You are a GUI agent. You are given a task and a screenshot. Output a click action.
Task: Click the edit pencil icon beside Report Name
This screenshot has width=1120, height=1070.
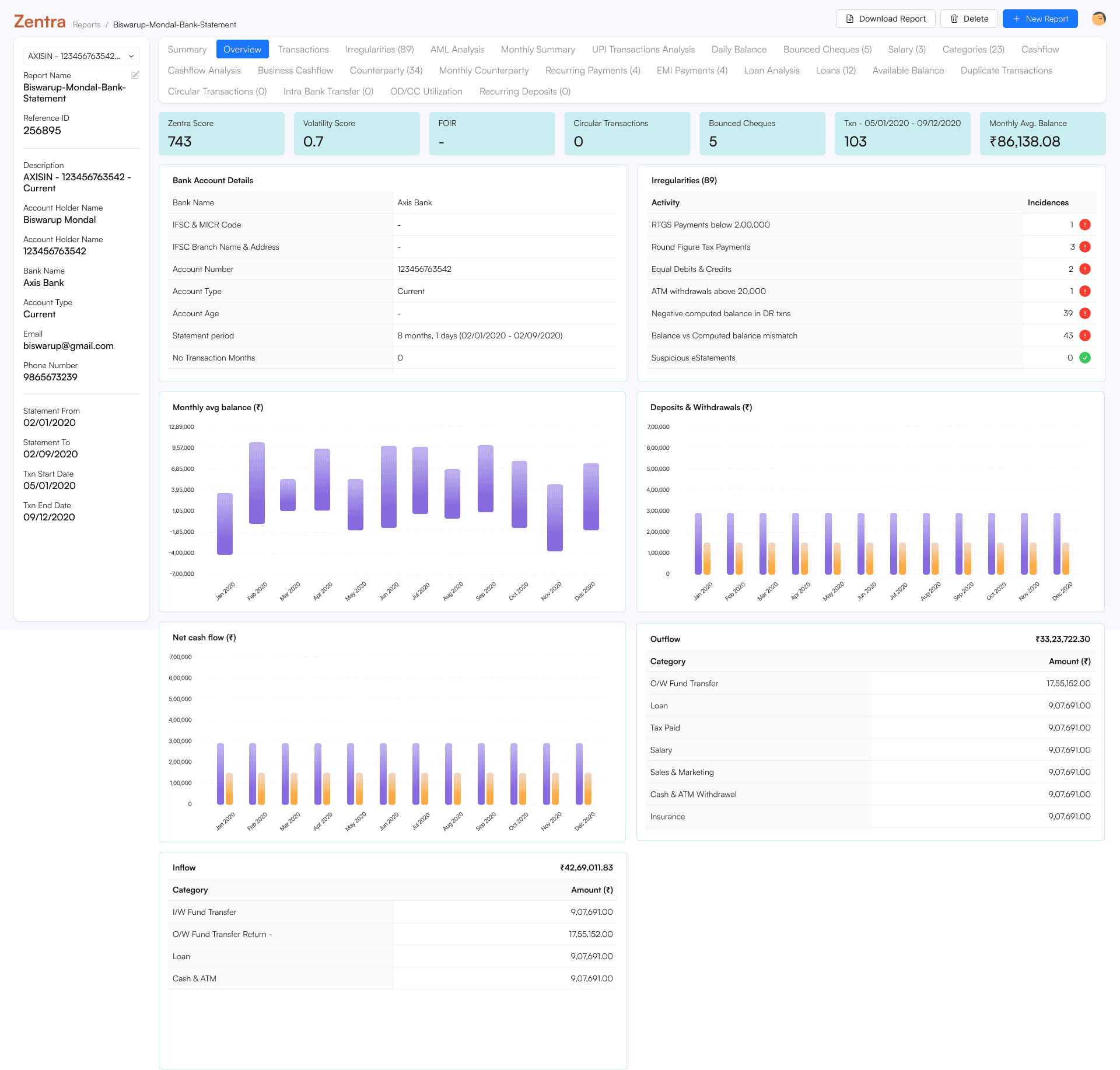(x=135, y=75)
